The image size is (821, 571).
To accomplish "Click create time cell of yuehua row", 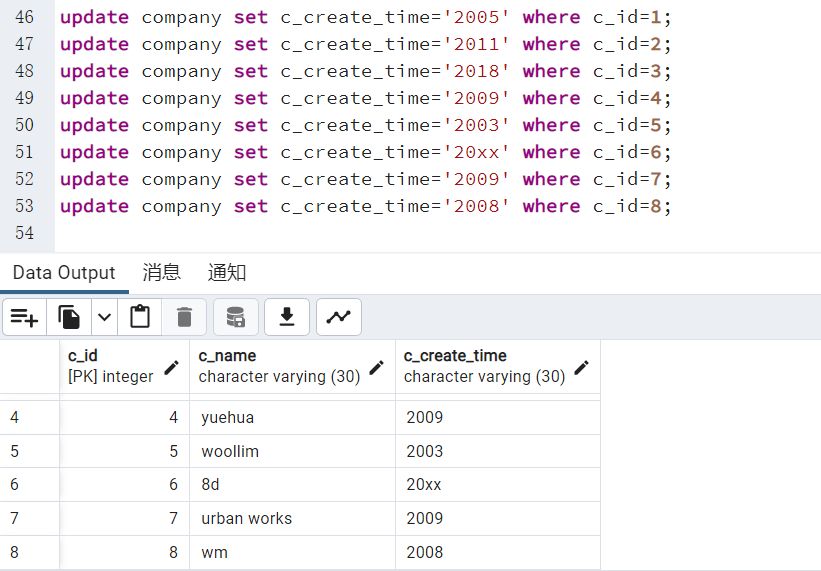I will tap(498, 418).
